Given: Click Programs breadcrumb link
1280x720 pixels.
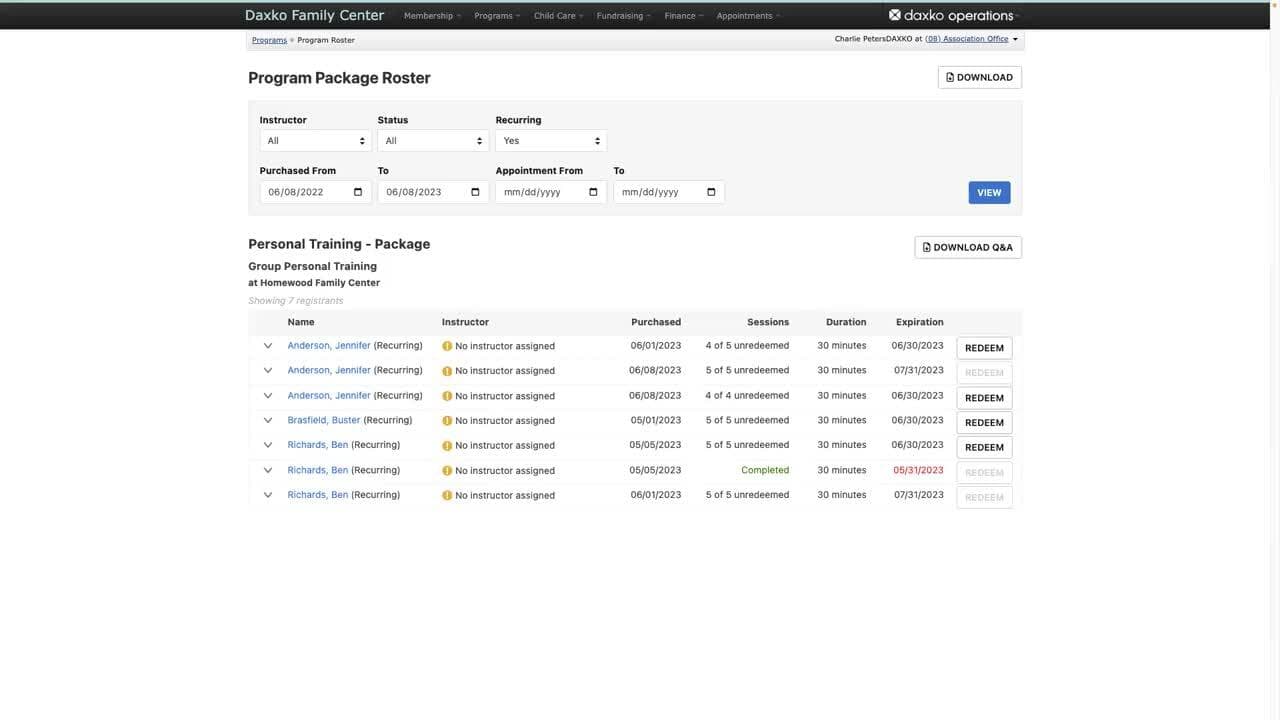Looking at the screenshot, I should 269,40.
